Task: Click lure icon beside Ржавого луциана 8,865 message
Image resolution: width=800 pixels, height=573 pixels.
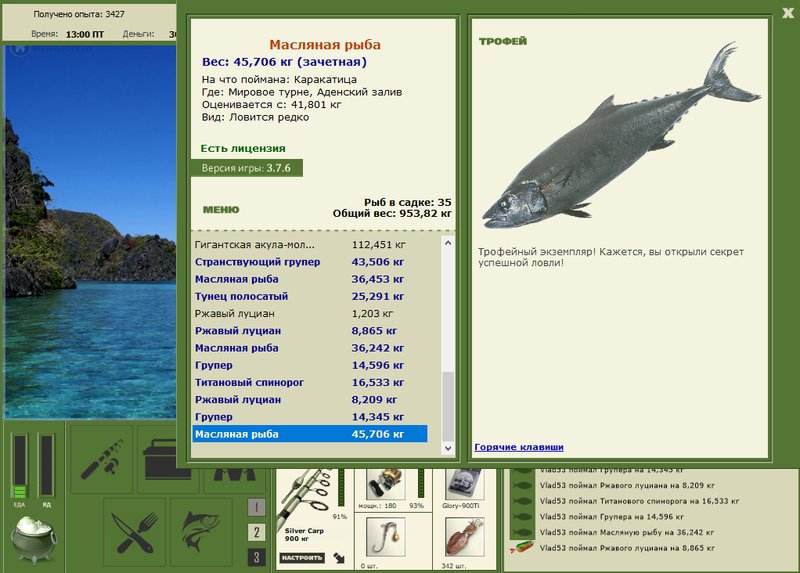Action: coord(521,548)
